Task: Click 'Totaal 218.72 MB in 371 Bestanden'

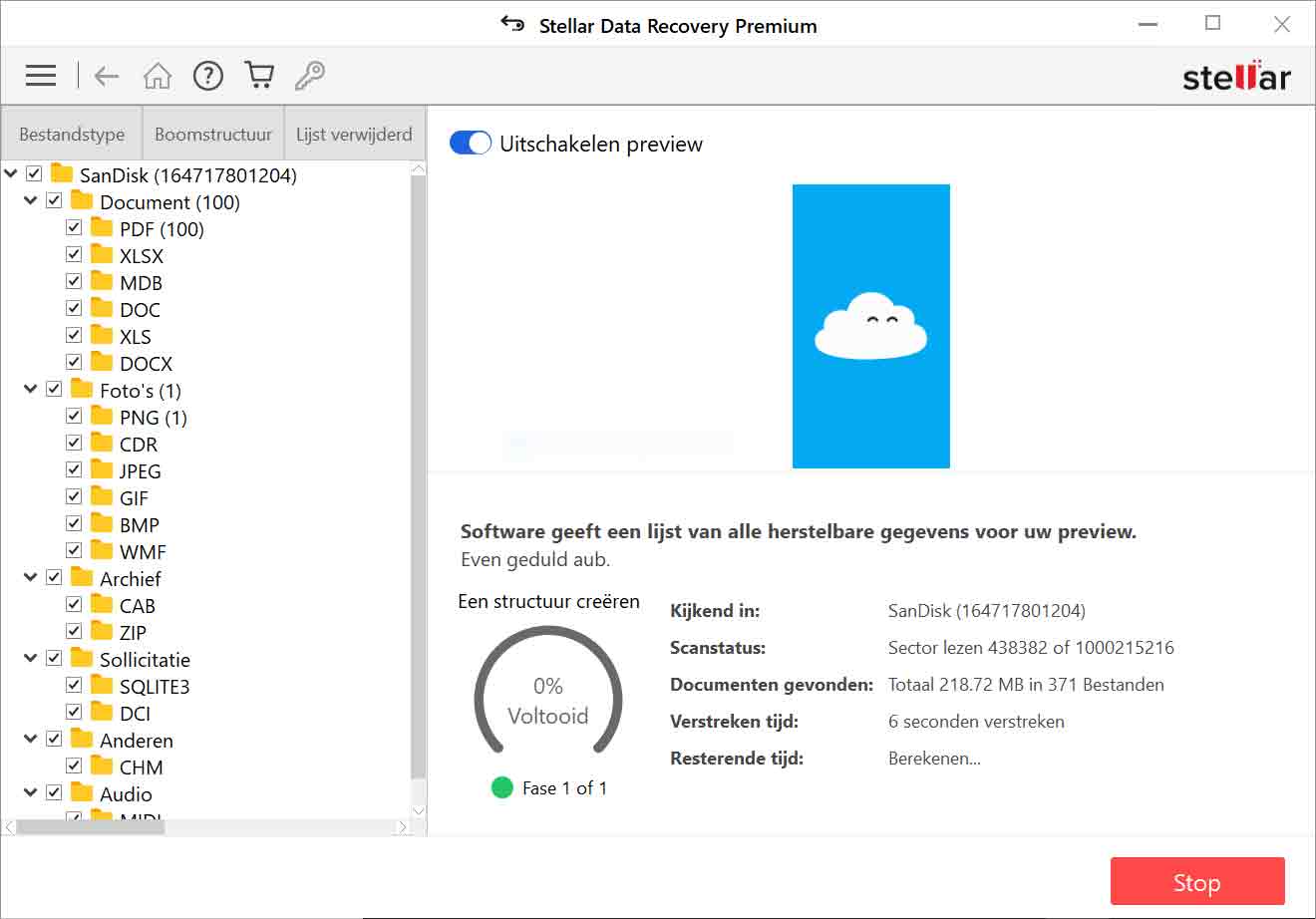Action: [x=1026, y=685]
